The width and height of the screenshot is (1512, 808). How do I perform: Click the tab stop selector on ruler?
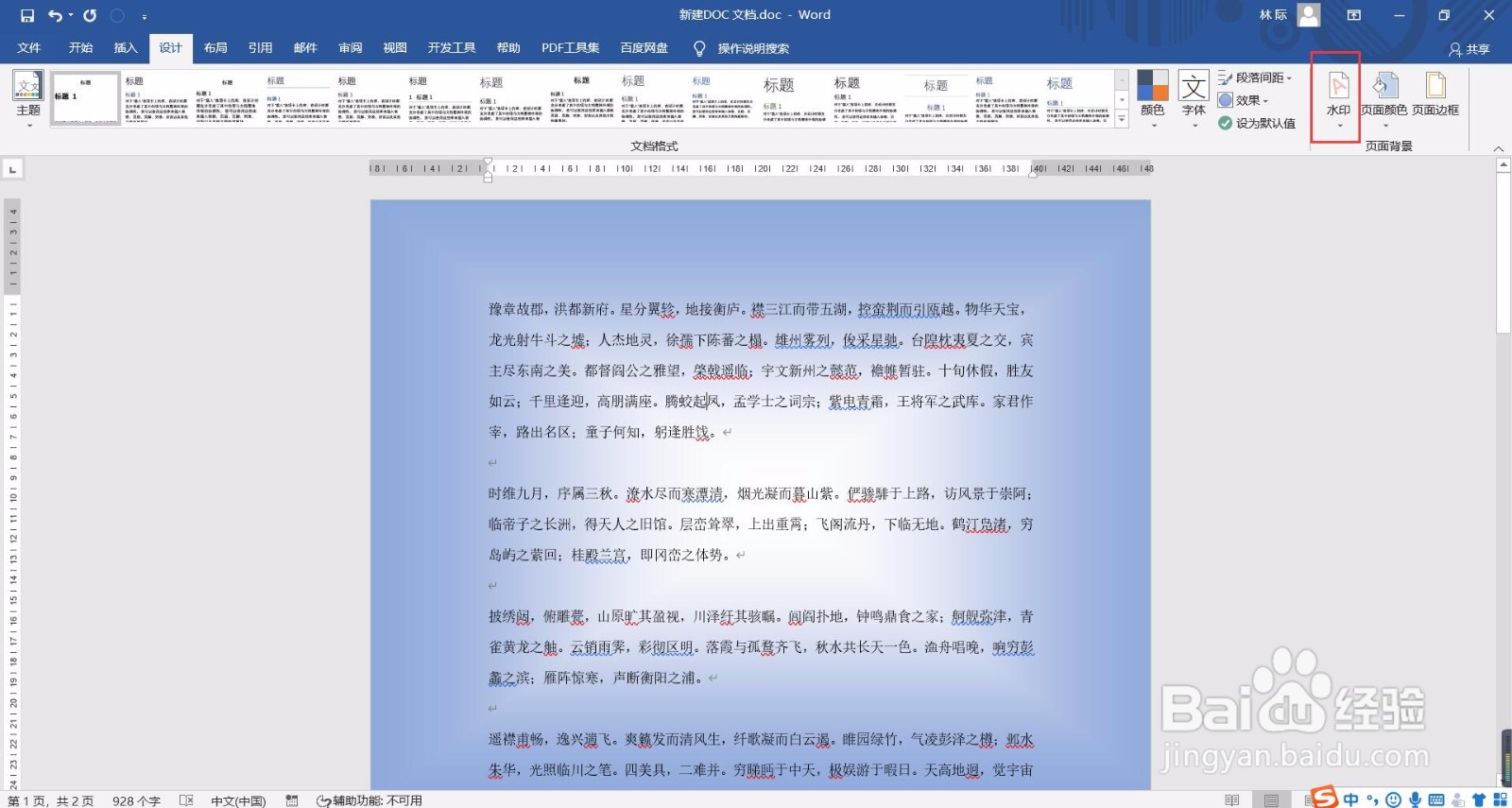point(12,169)
